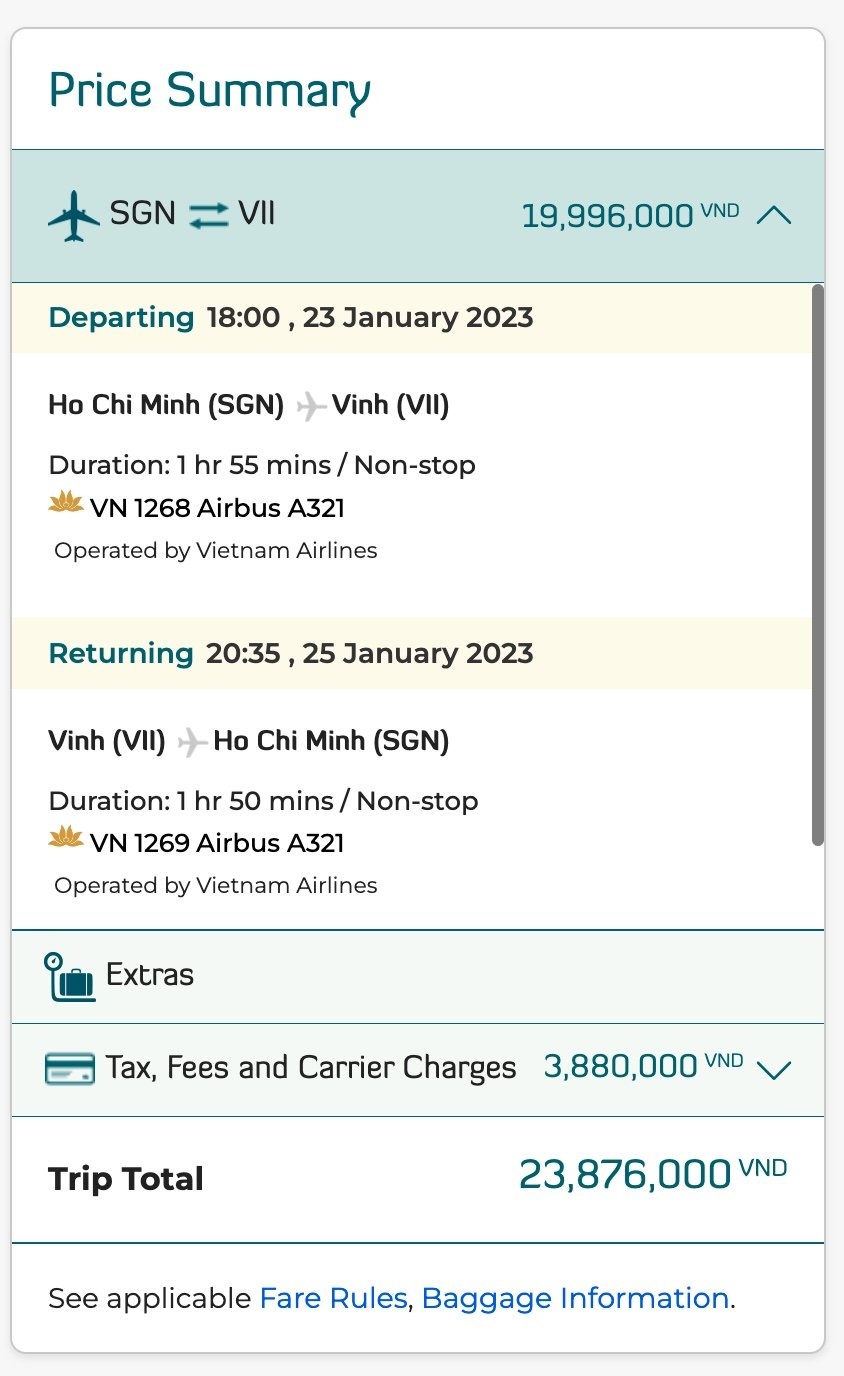The width and height of the screenshot is (844, 1376).
Task: Click the Price Summary heading
Action: coord(210,90)
